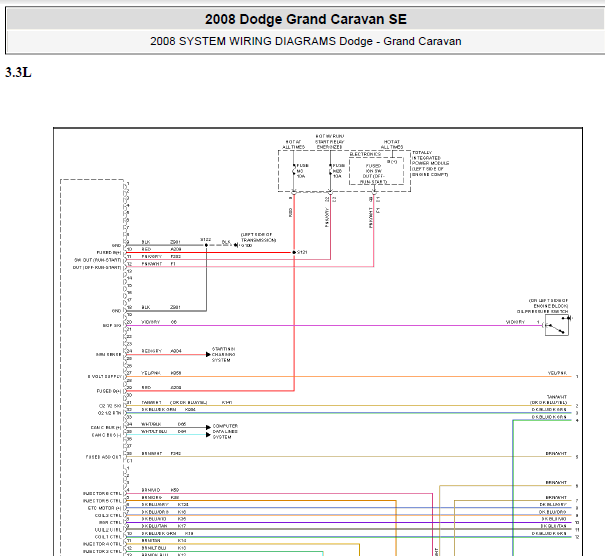
Task: Click the 'Coil 3 Ctrl' pin label
Action: coord(108,515)
